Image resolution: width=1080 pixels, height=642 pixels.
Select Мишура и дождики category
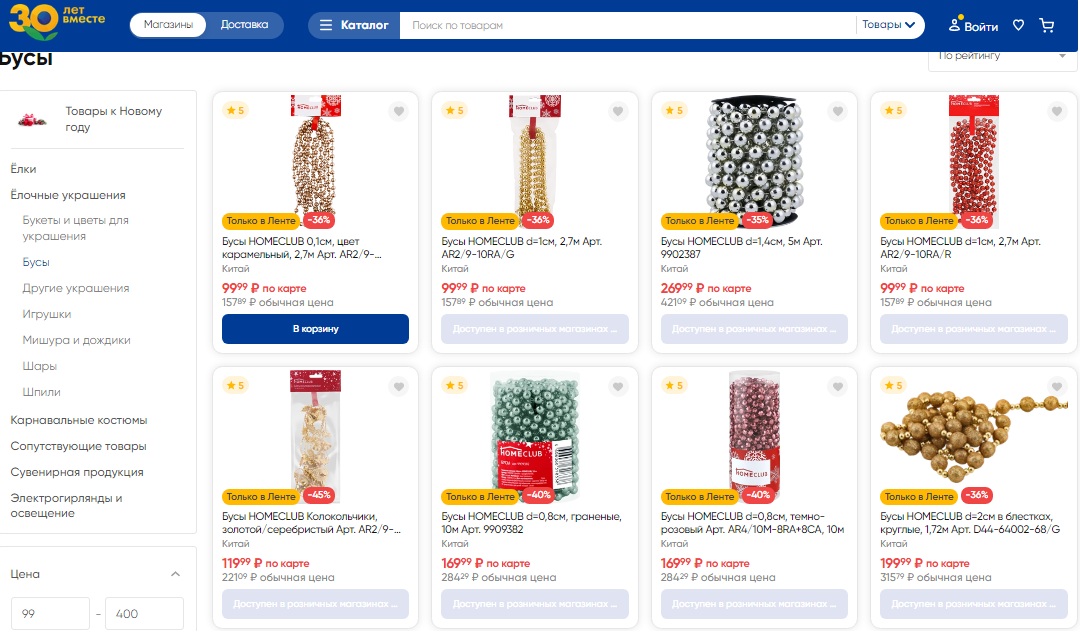77,340
